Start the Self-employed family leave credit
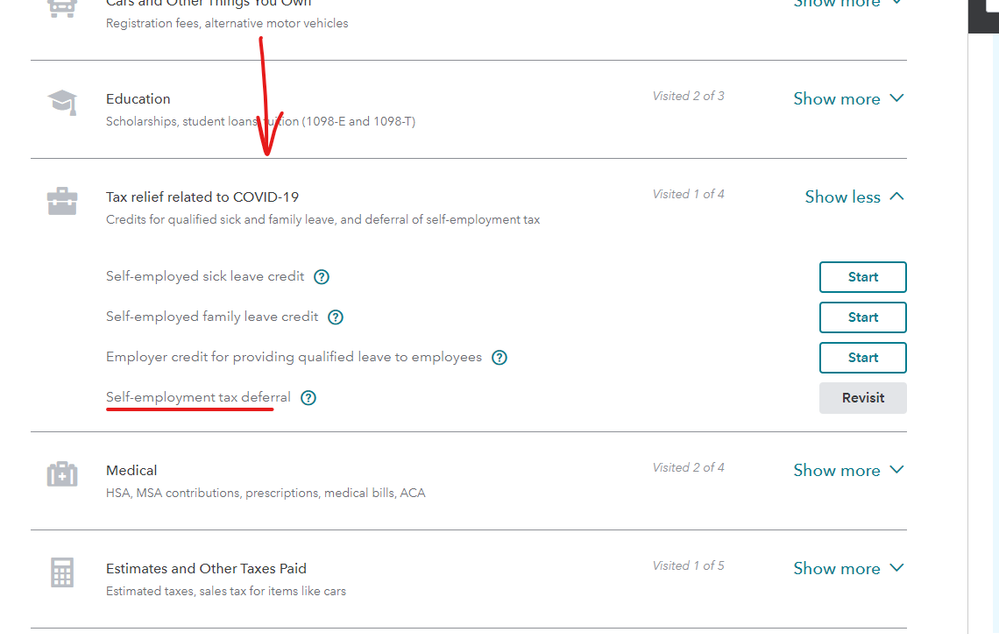 coord(862,317)
